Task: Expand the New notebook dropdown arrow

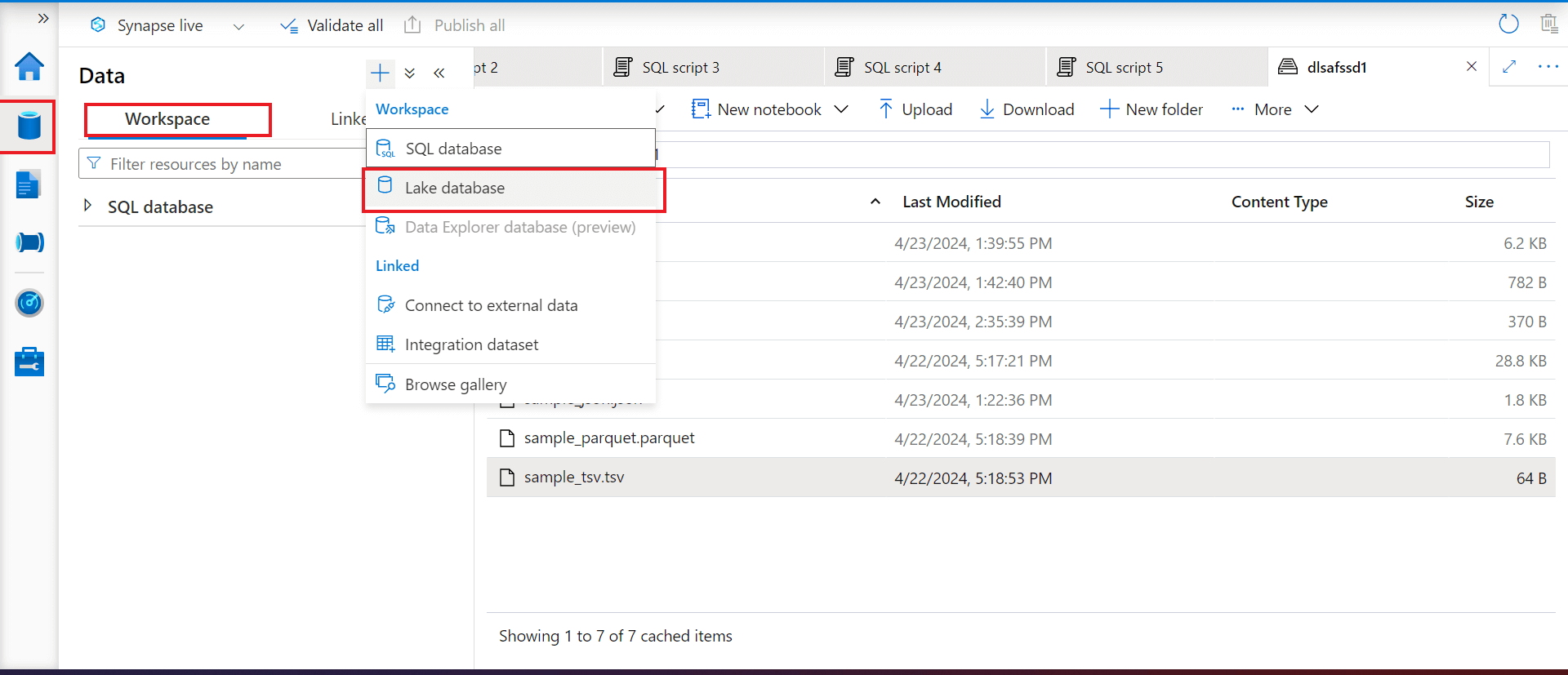Action: coord(841,109)
